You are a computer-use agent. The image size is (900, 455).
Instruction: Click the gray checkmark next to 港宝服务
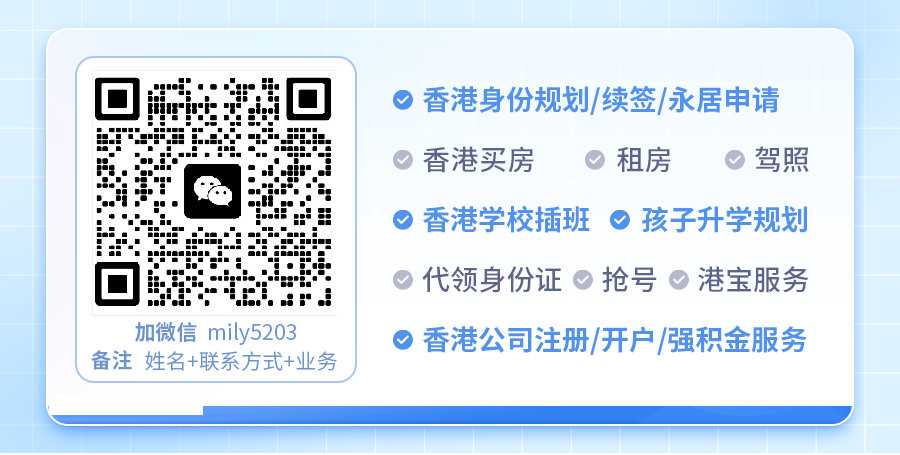click(678, 280)
